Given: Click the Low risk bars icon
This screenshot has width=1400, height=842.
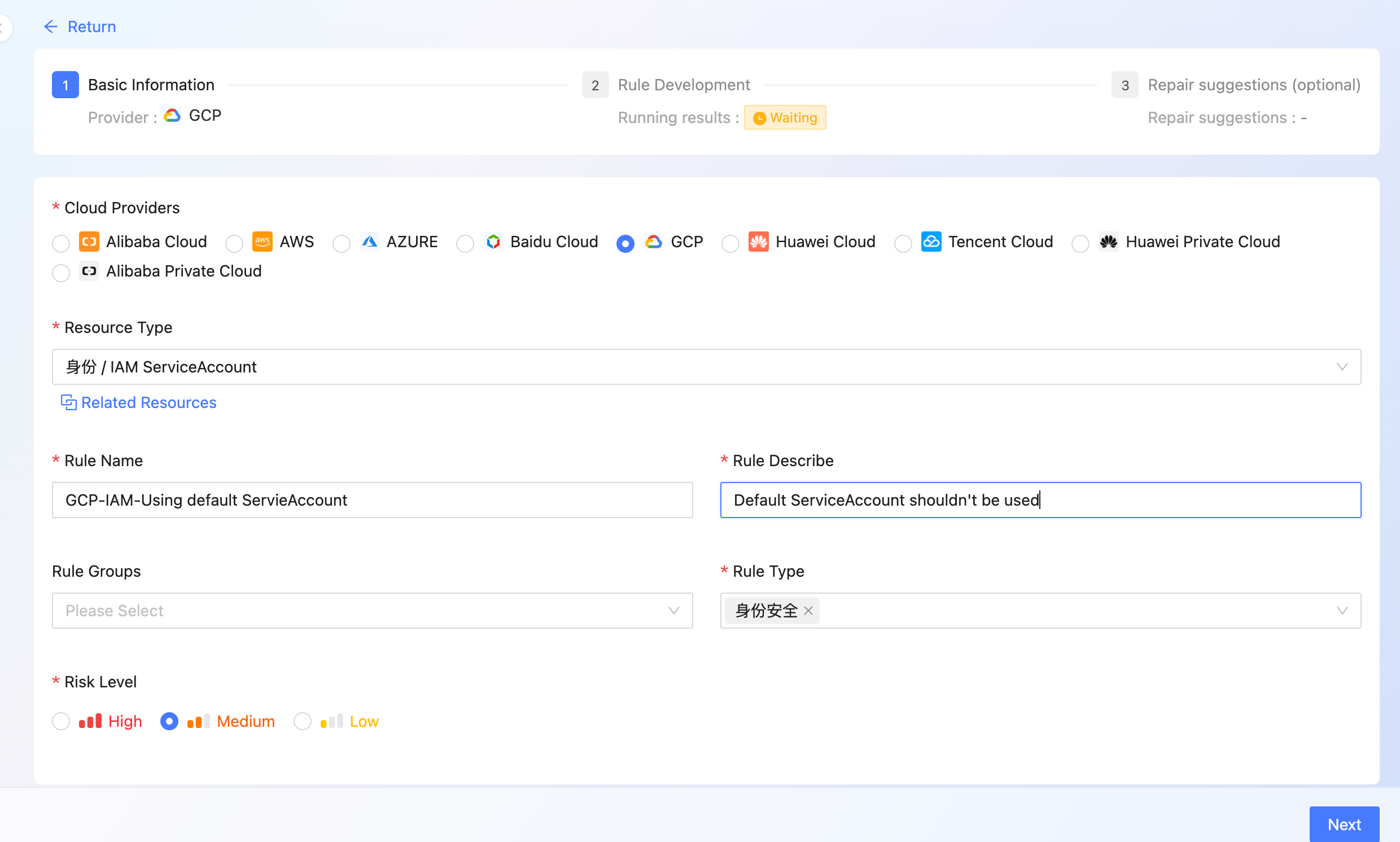Looking at the screenshot, I should [x=332, y=721].
